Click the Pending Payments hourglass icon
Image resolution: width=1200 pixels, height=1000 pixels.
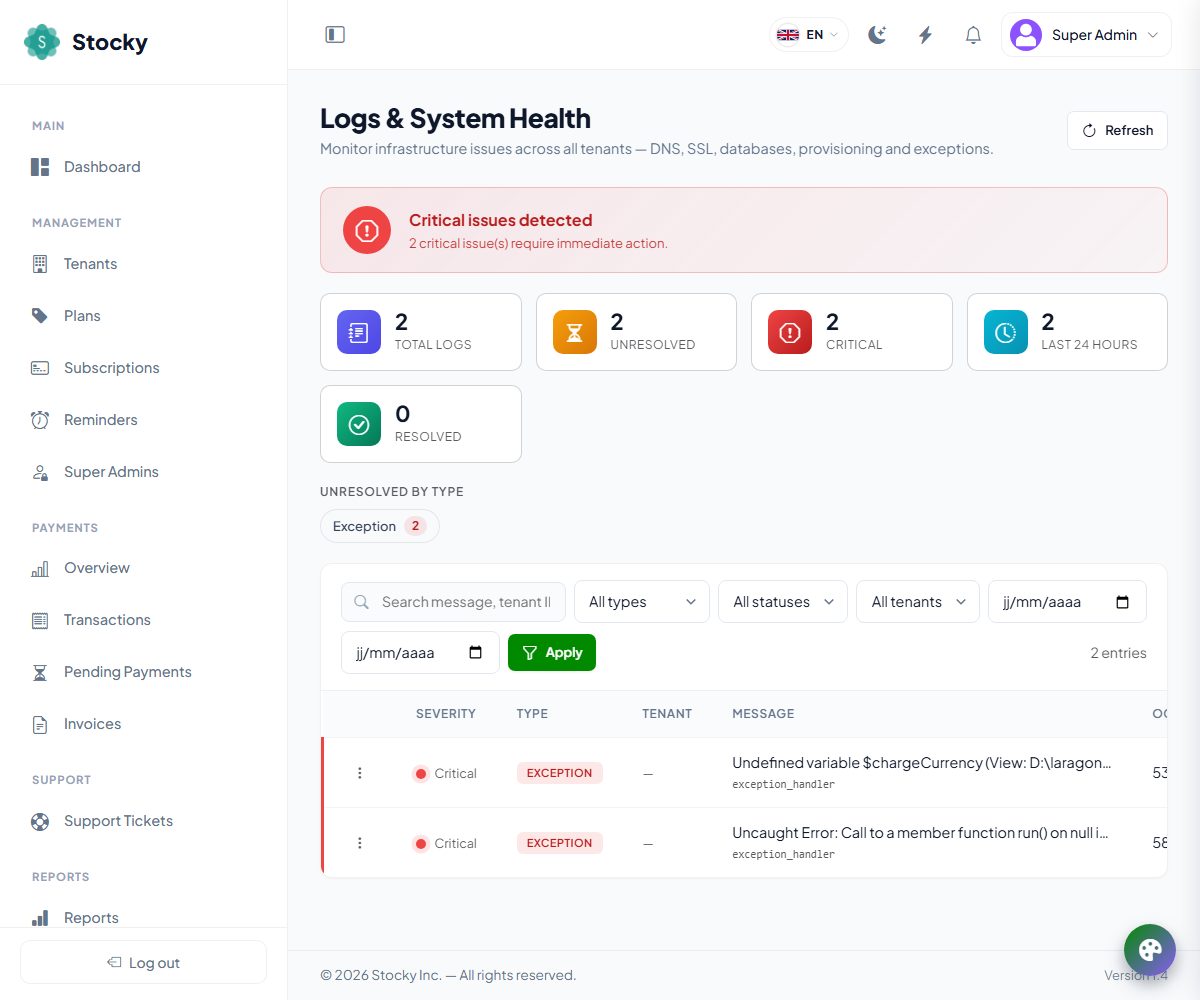click(x=40, y=672)
